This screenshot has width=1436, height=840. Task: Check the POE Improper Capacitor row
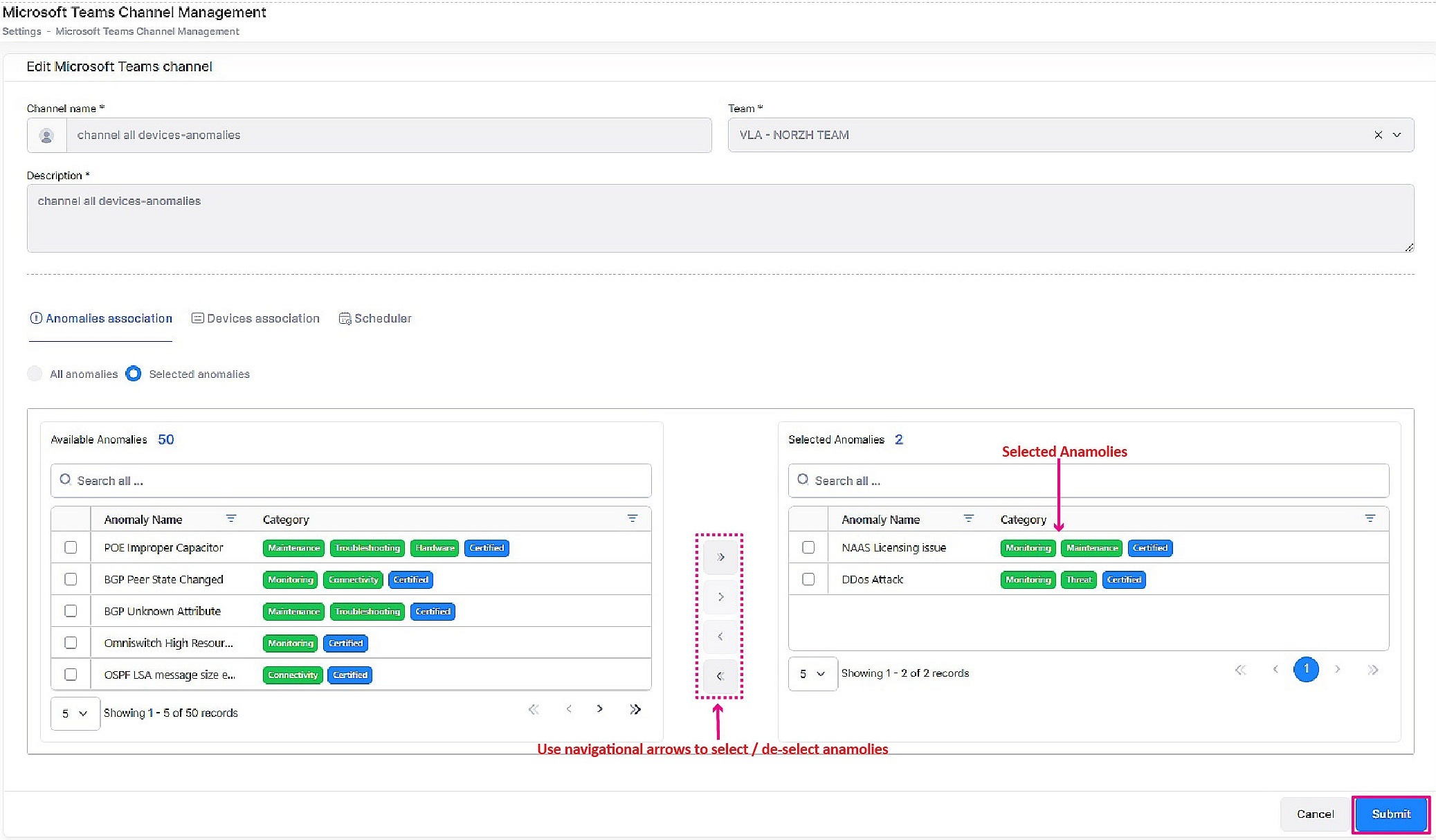coord(71,547)
